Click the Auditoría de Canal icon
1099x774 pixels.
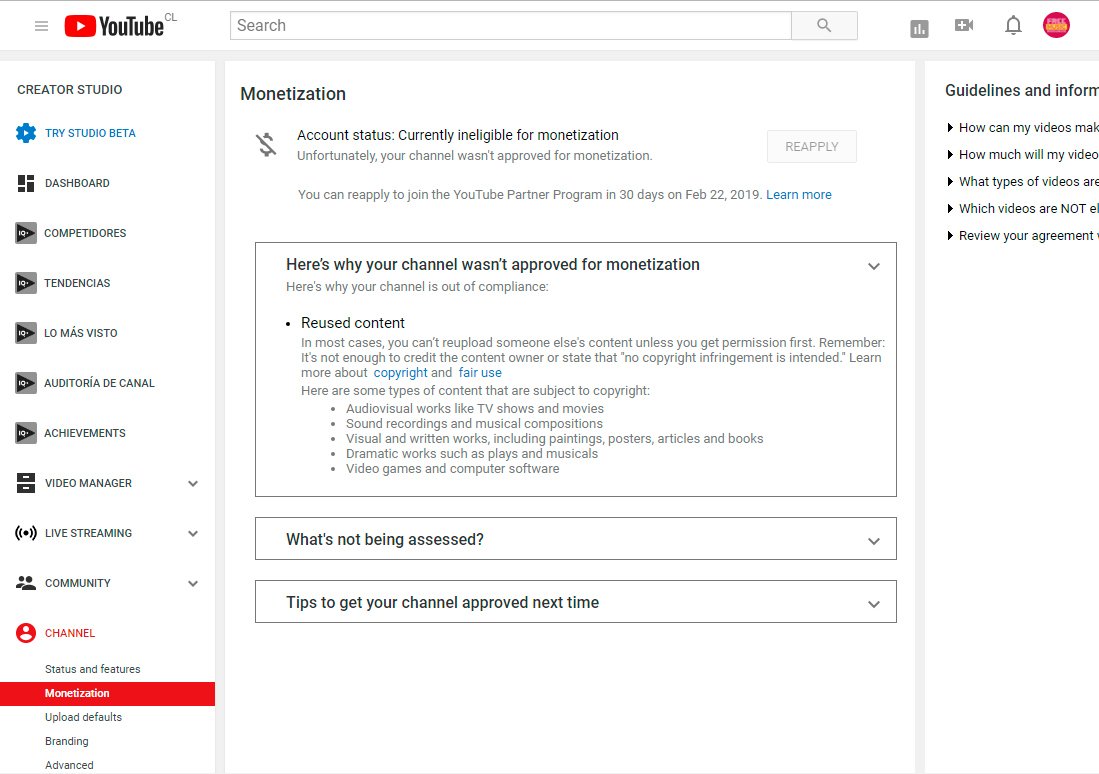pos(26,383)
